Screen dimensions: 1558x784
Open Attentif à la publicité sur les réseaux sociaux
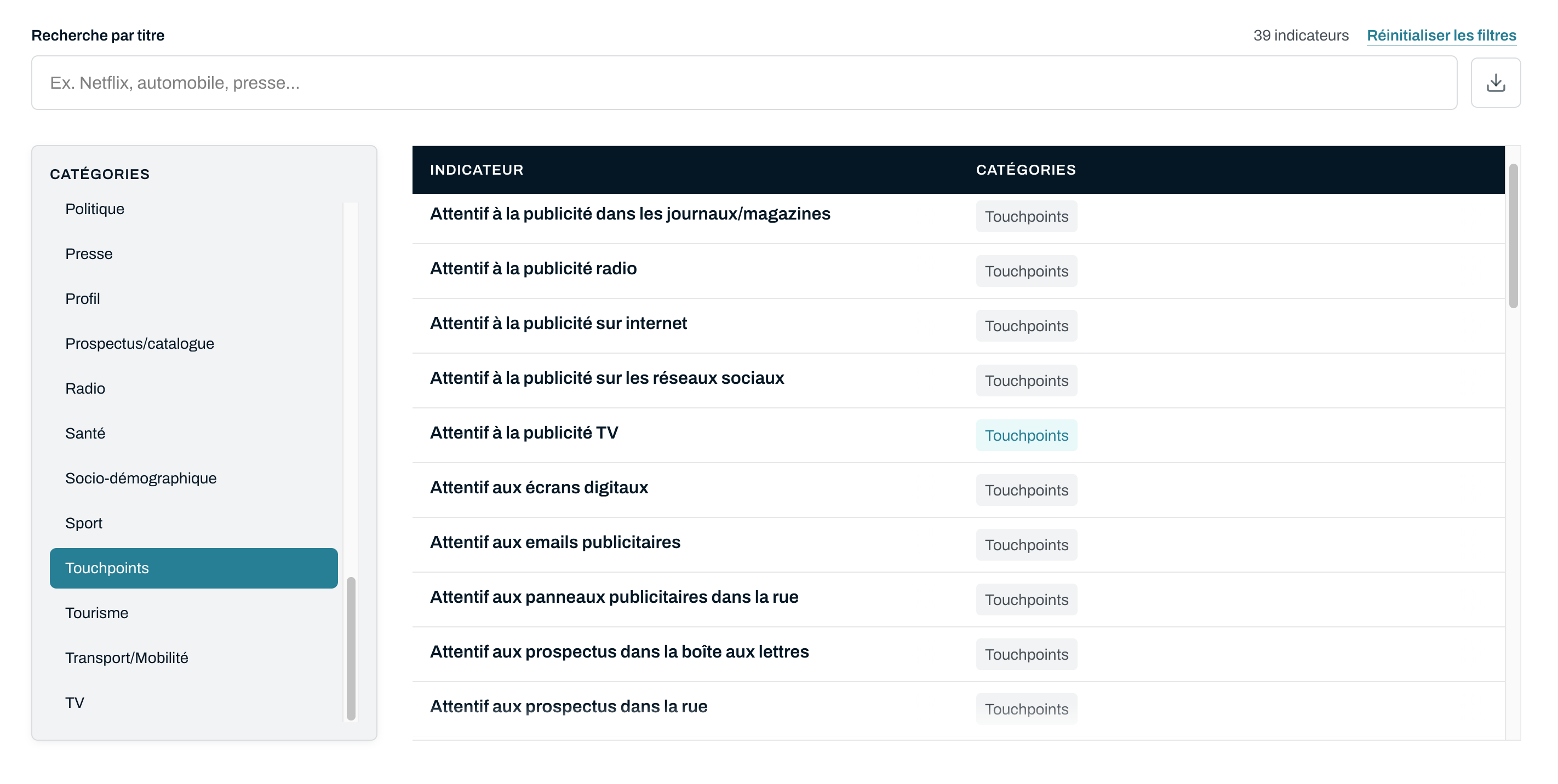click(606, 378)
